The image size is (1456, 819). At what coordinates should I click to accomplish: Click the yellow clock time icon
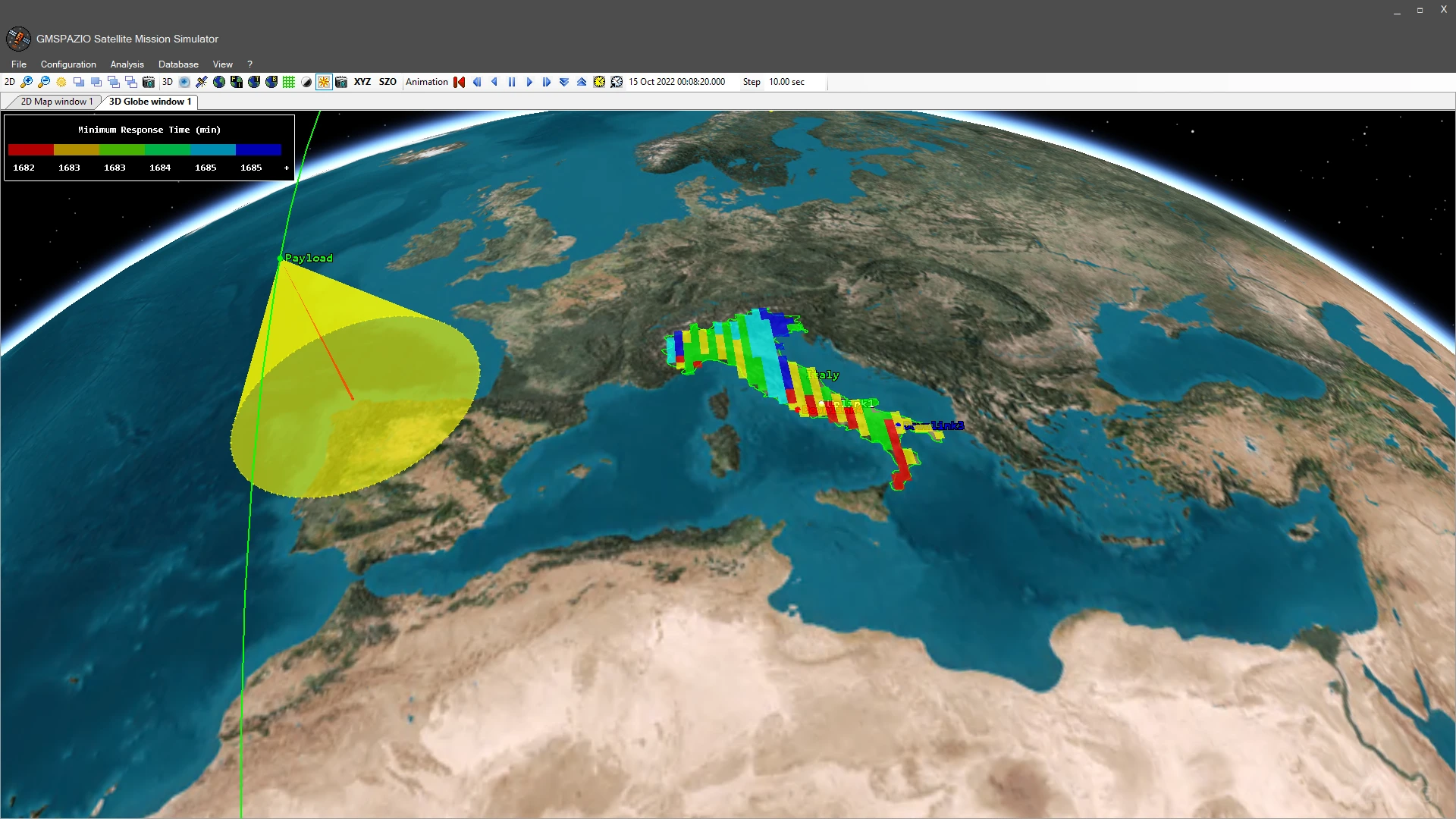pos(599,82)
